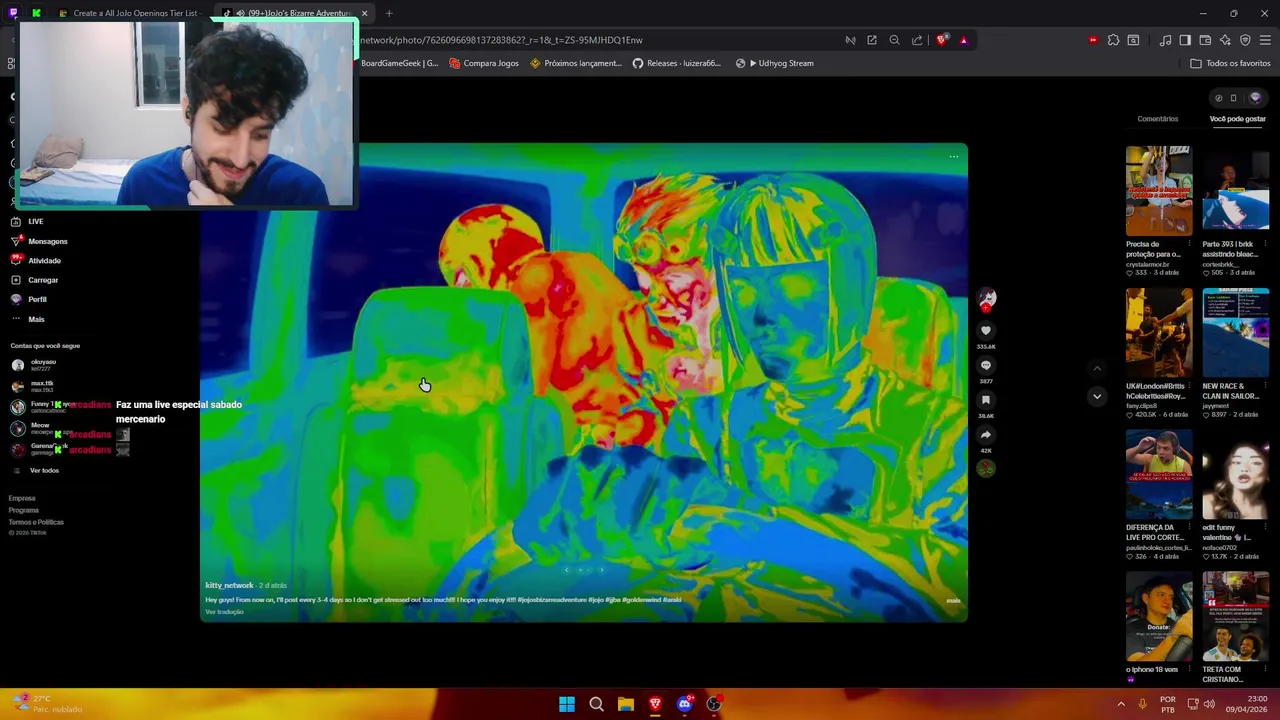Click the zoom magnifier in address bar
This screenshot has height=720, width=1280.
tap(894, 40)
